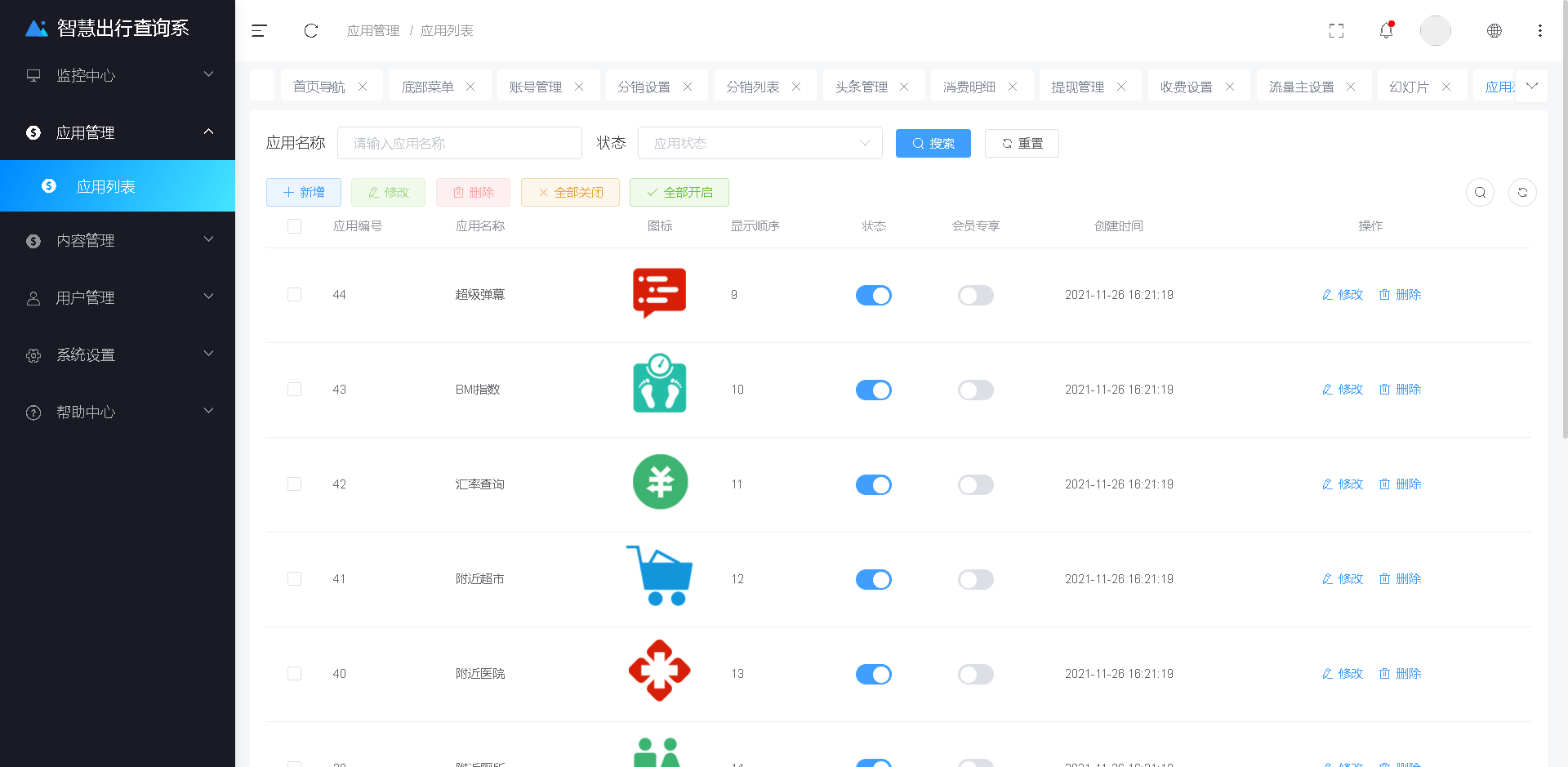Enable 会员专享 switch for BMI指数
The height and width of the screenshot is (767, 1568).
coord(975,390)
